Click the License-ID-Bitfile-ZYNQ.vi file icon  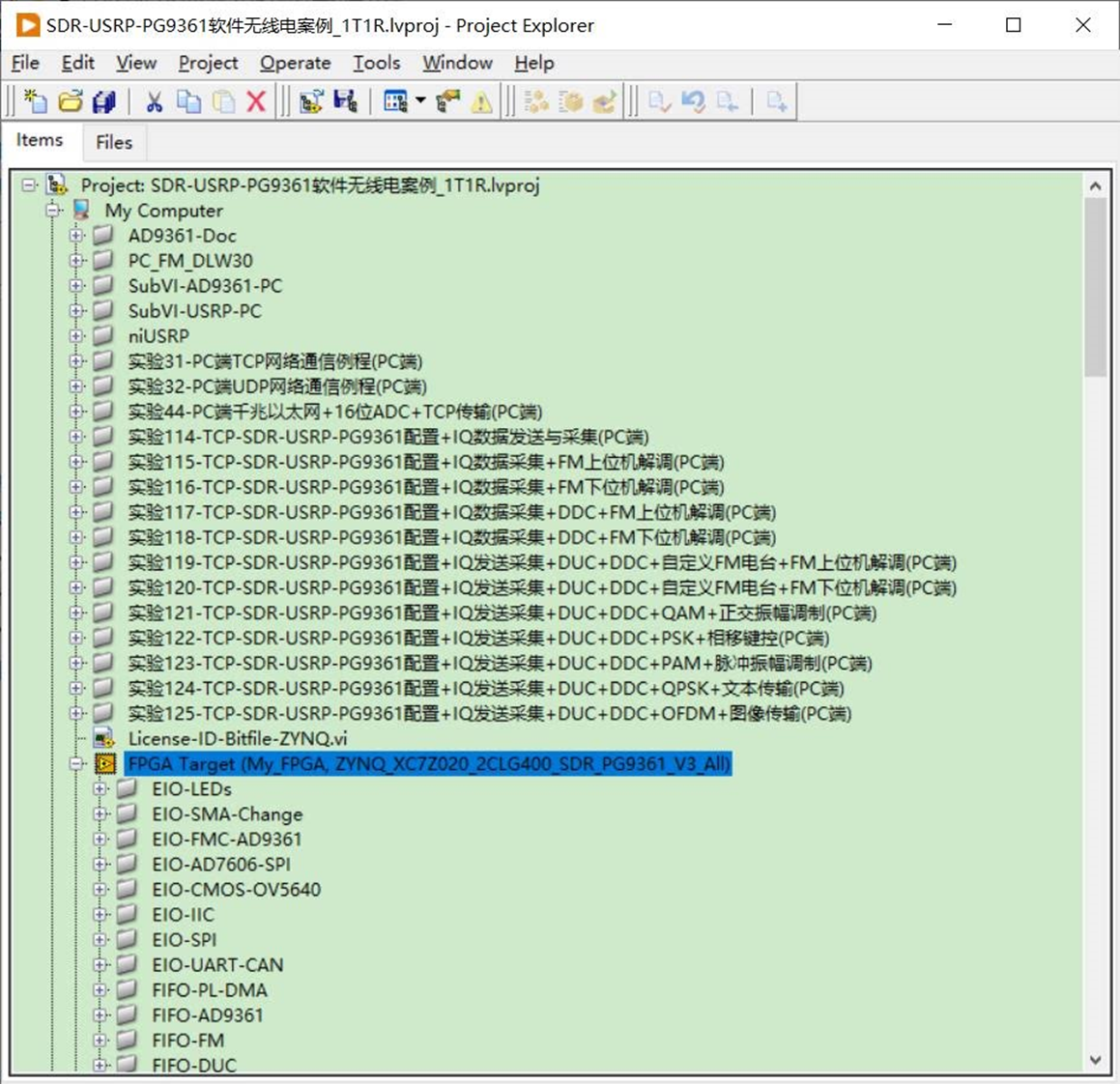pyautogui.click(x=105, y=738)
